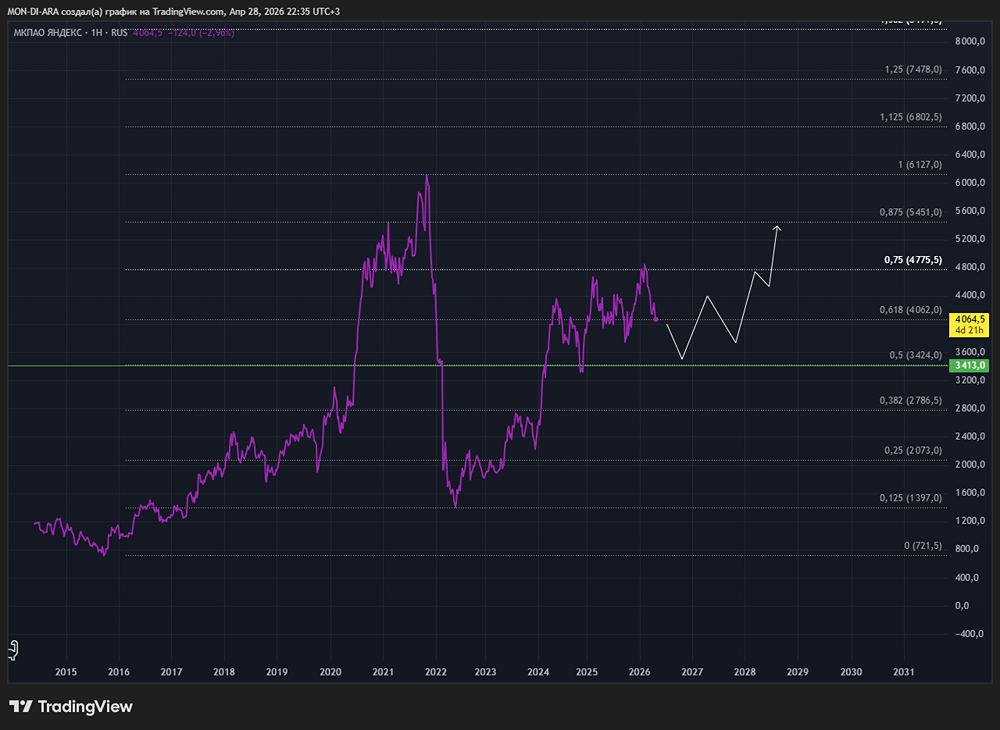Image resolution: width=1000 pixels, height=730 pixels.
Task: Select the yellow 4064,5 current price label
Action: [x=969, y=325]
